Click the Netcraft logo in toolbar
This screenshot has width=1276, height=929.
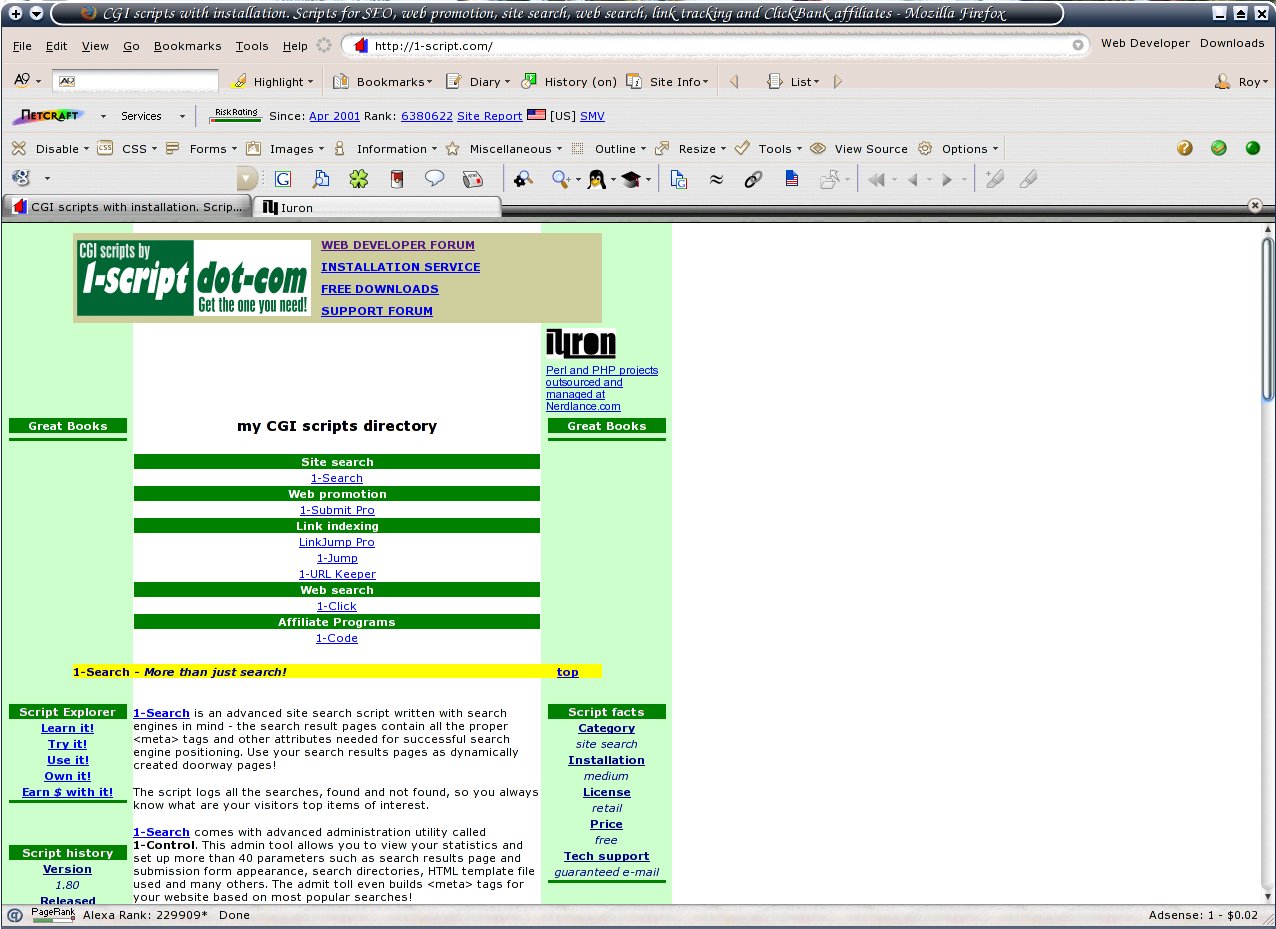pos(48,116)
